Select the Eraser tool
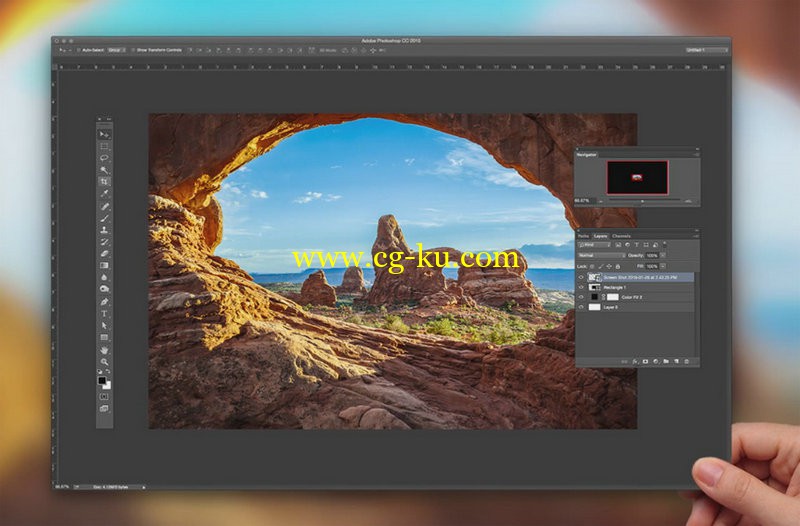 pyautogui.click(x=104, y=254)
